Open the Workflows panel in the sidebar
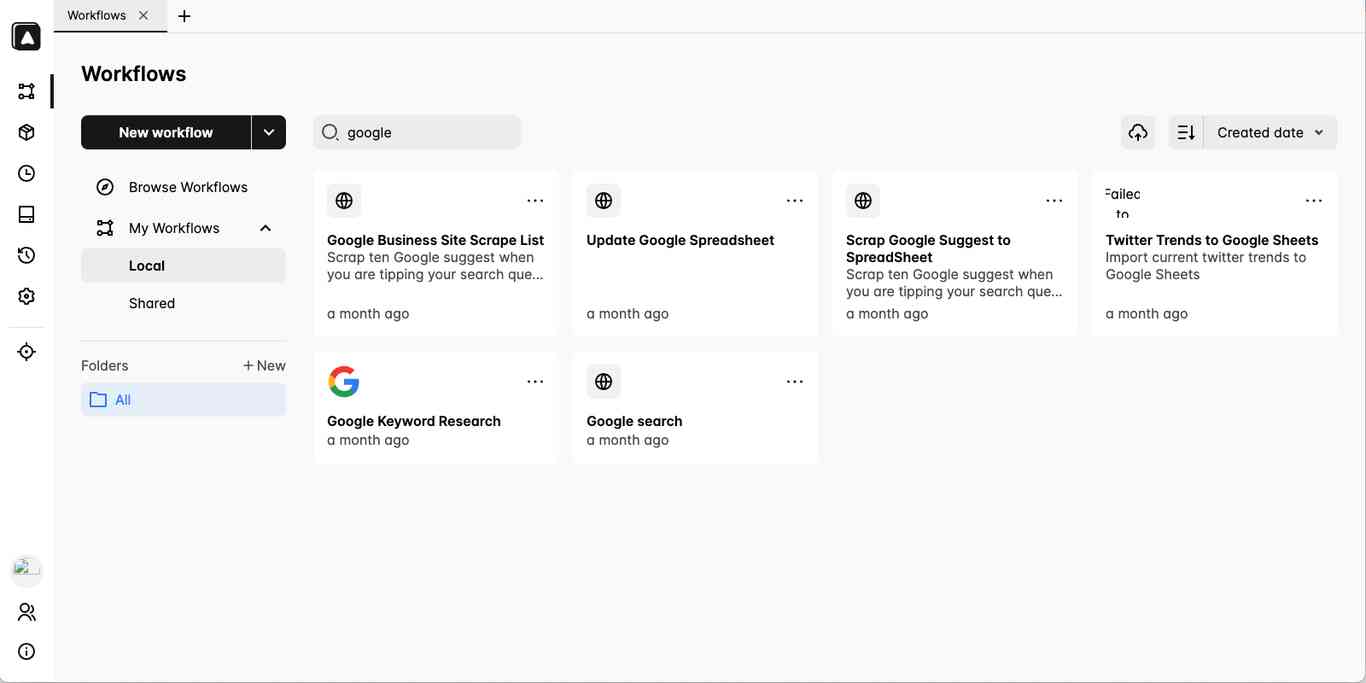This screenshot has width=1366, height=683. [25, 89]
